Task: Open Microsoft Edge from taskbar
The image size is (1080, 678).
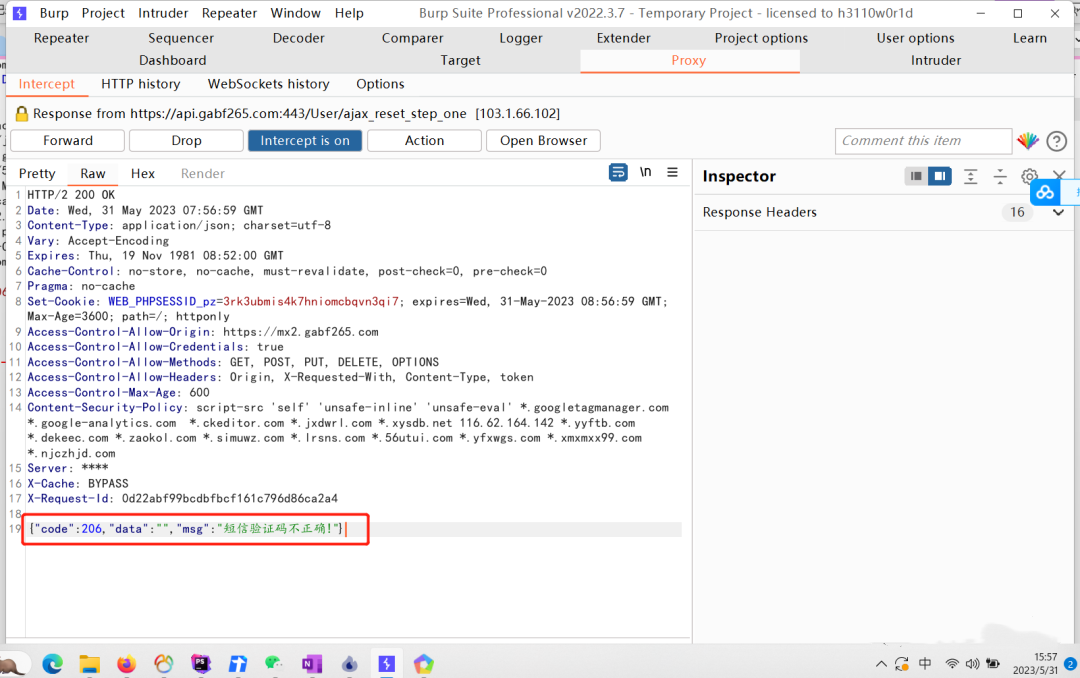Action: (52, 664)
